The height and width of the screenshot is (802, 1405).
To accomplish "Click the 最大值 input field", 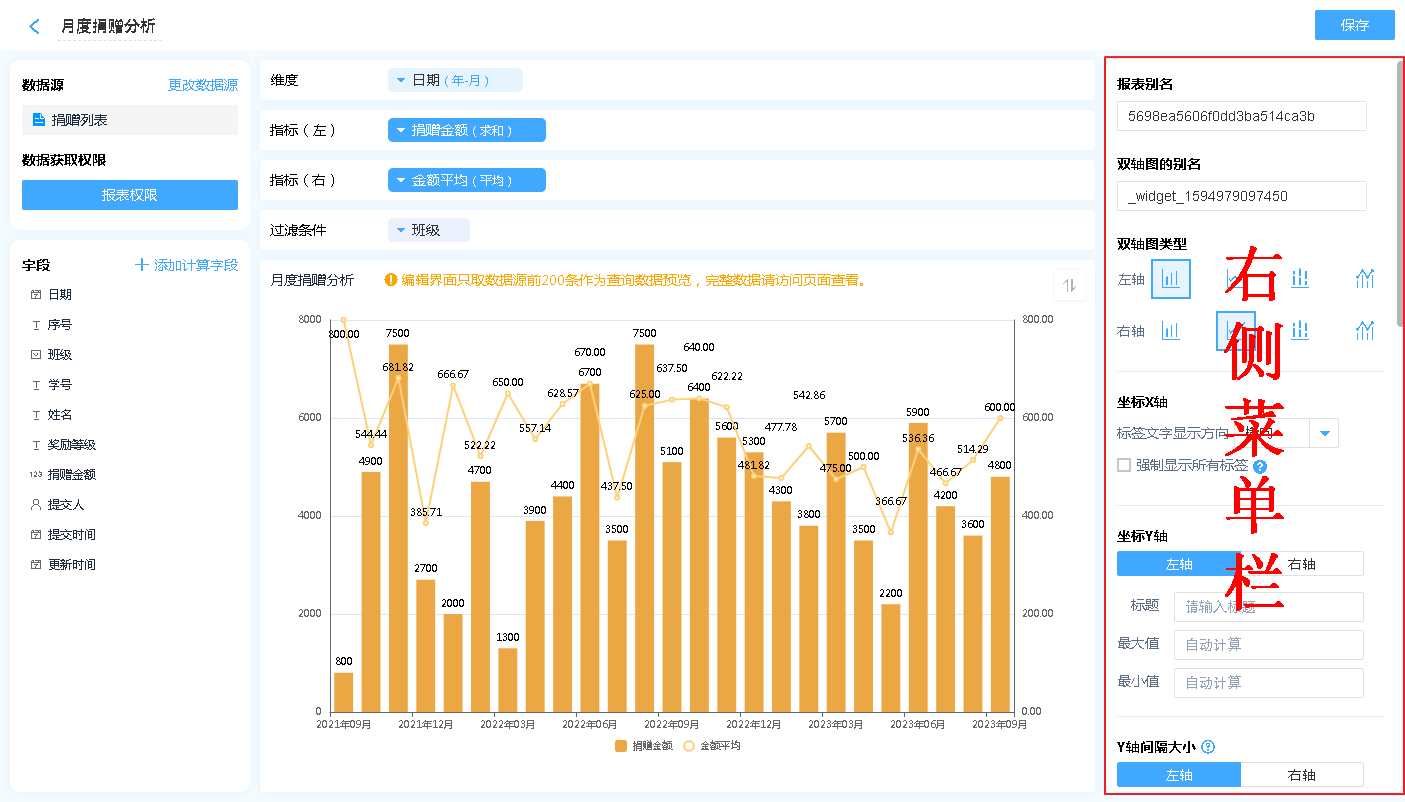I will coord(1268,645).
